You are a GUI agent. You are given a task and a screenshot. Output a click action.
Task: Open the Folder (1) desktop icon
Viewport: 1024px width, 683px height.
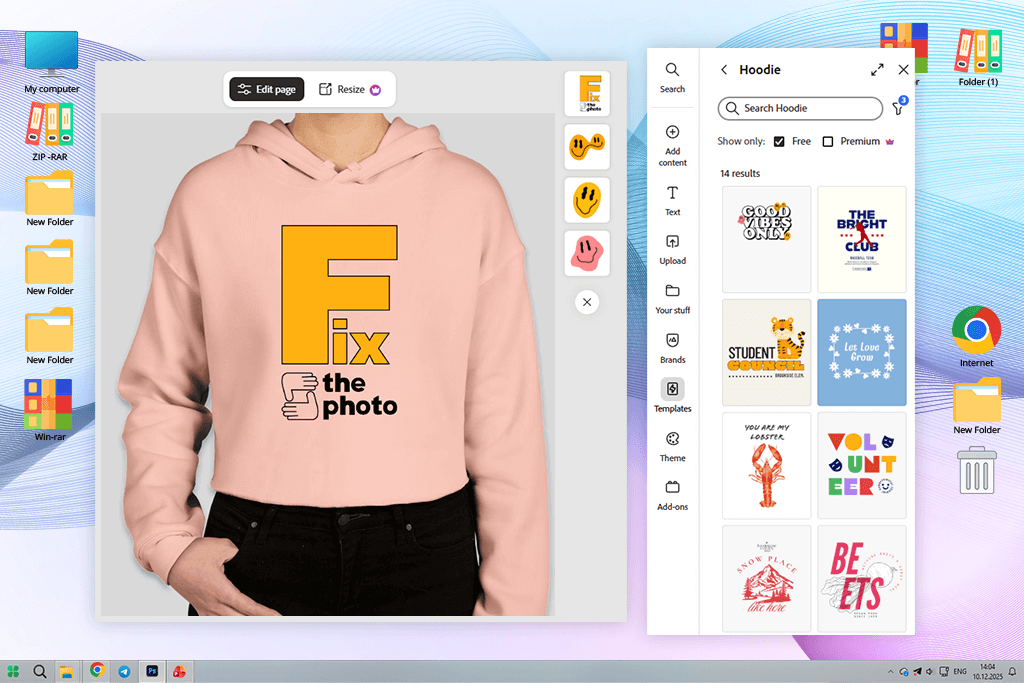(978, 57)
